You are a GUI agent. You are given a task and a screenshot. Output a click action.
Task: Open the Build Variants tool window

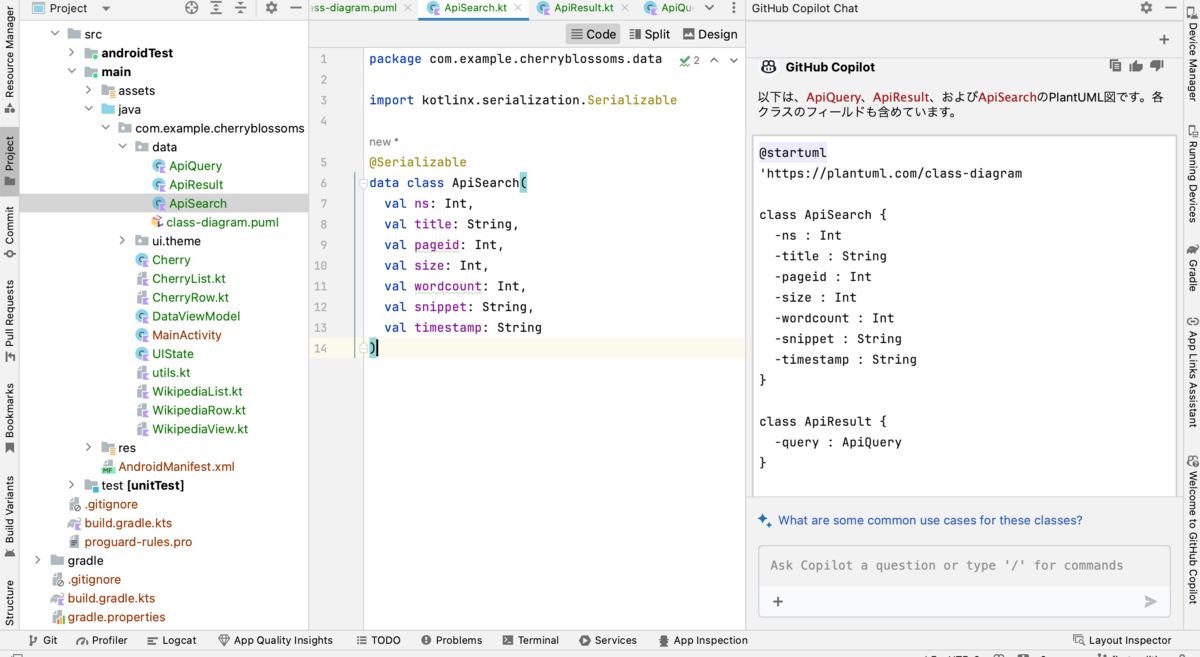10,516
